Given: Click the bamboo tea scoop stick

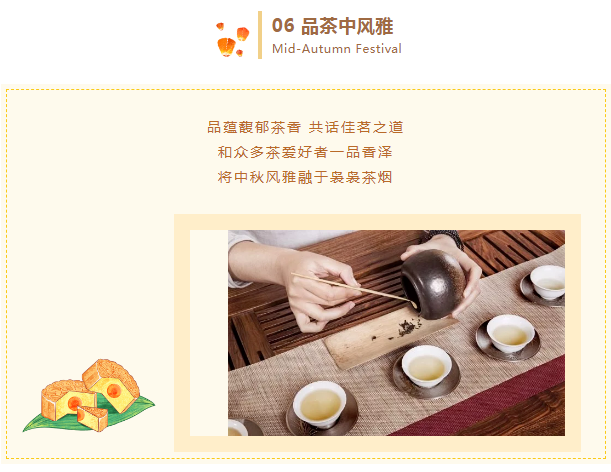Looking at the screenshot, I should (x=354, y=289).
